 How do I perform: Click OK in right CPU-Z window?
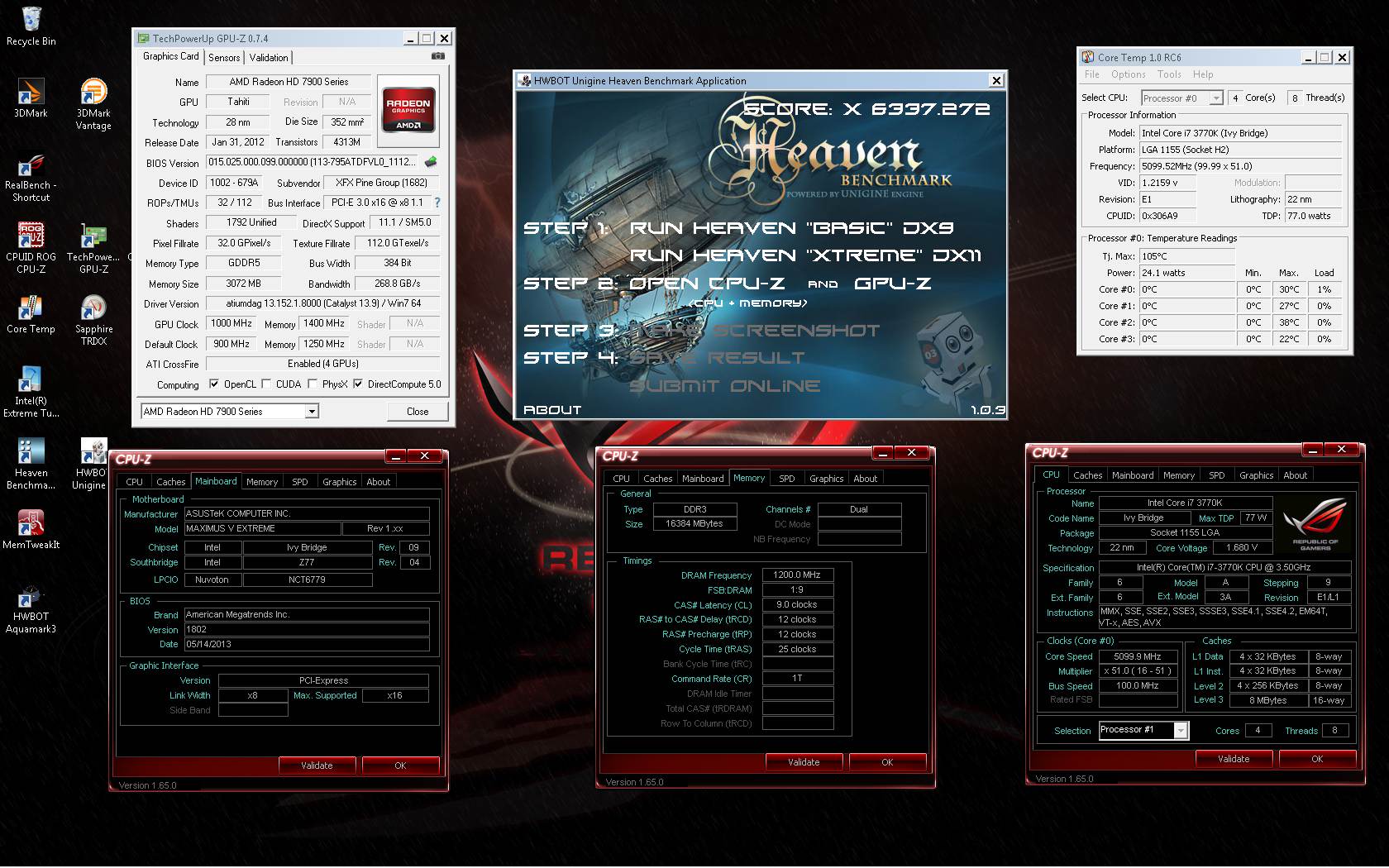tap(1317, 759)
